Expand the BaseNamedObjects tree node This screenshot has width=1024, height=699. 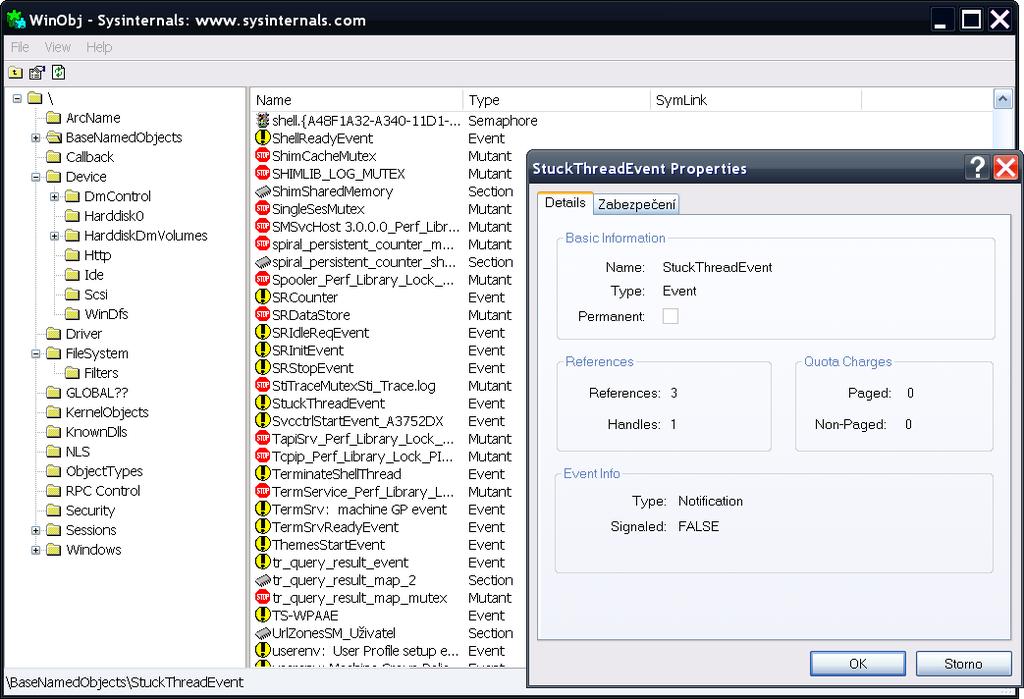(36, 138)
